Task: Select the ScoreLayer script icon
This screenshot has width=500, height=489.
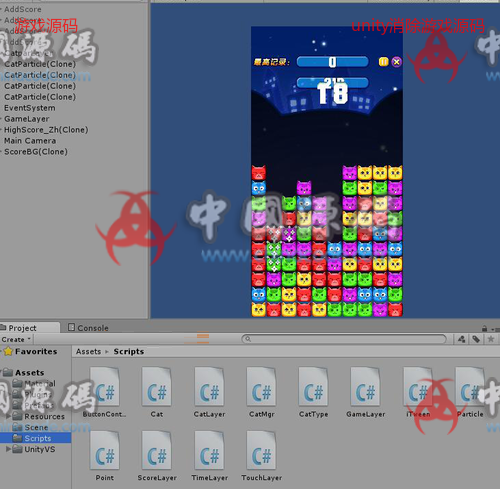Action: (157, 450)
